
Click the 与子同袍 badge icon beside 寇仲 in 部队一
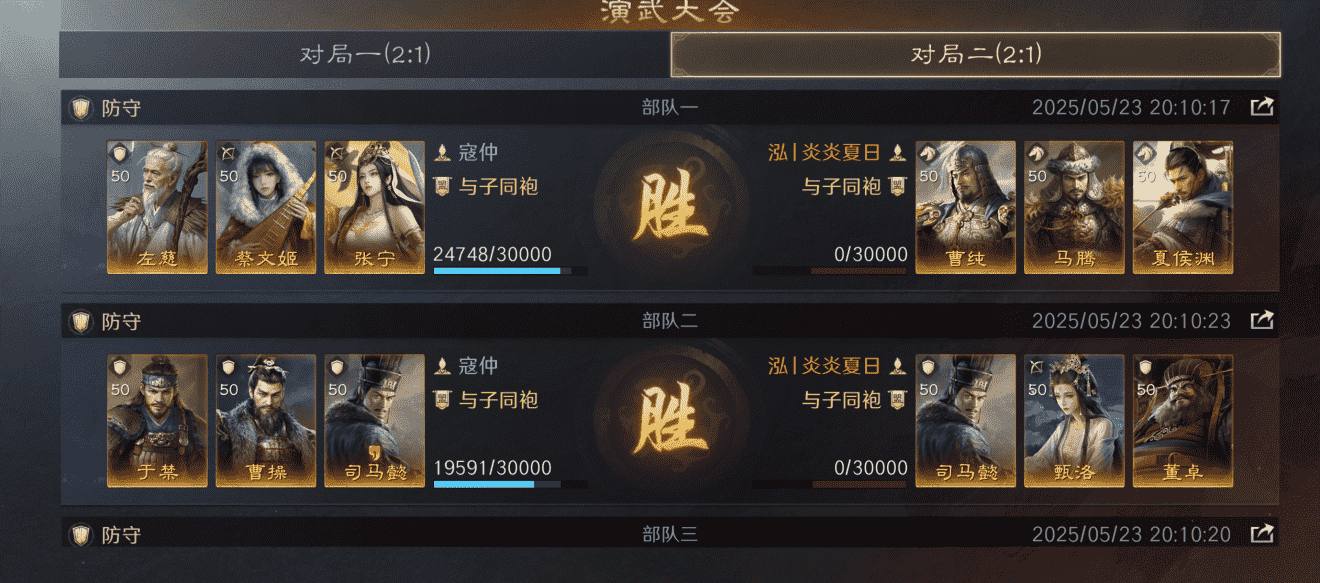click(x=443, y=186)
